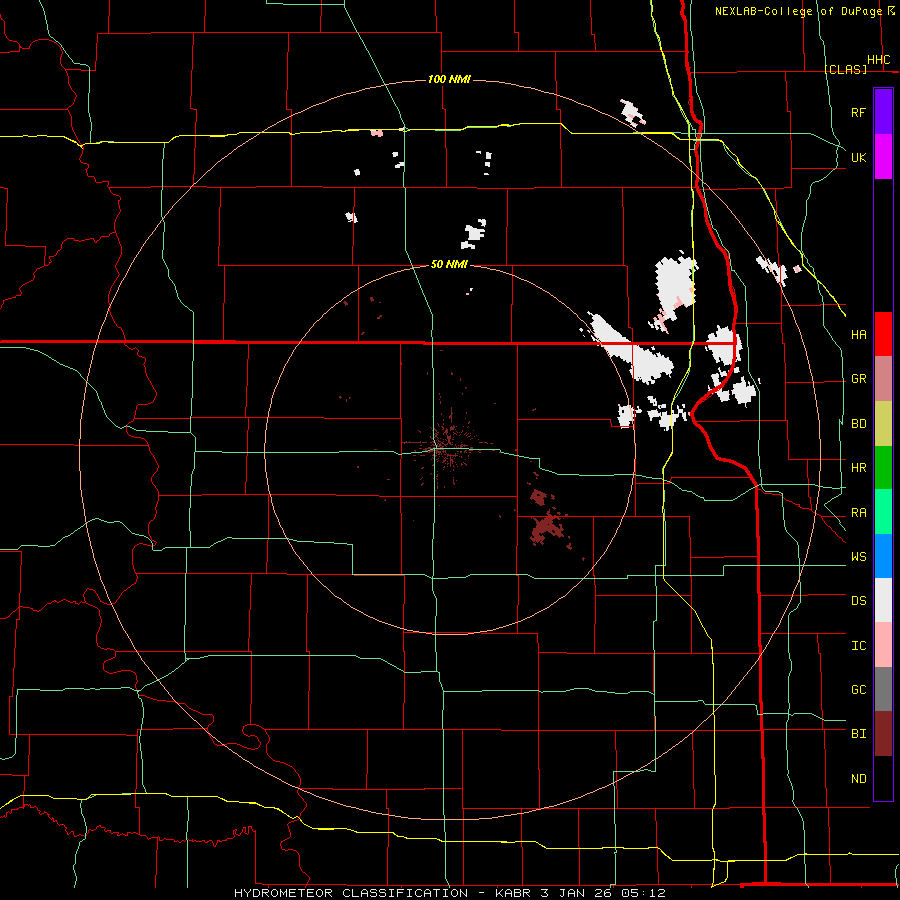The height and width of the screenshot is (900, 900).
Task: Click the DS white legend swatch
Action: click(883, 600)
